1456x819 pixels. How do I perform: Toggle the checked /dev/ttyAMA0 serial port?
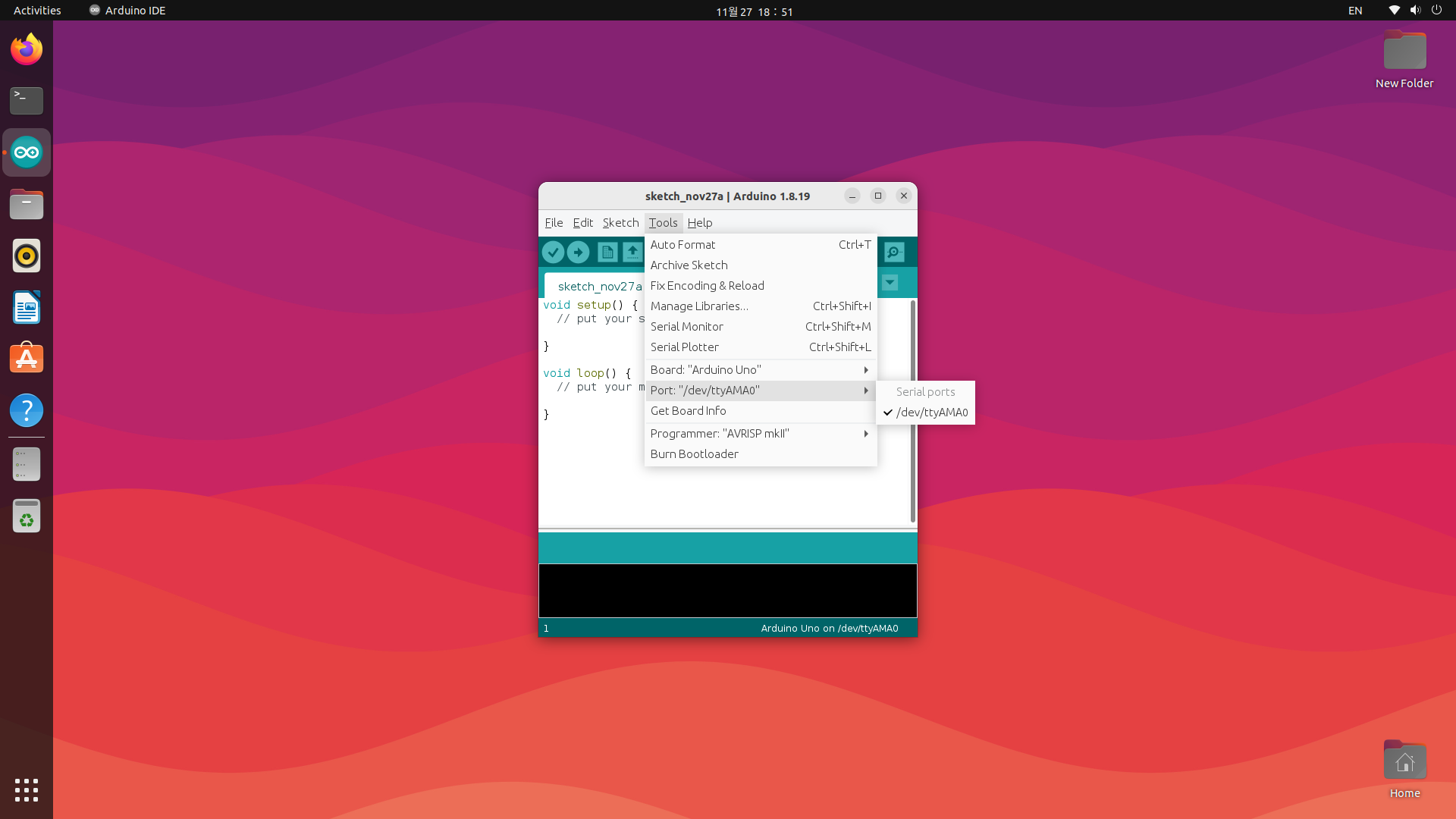(931, 413)
